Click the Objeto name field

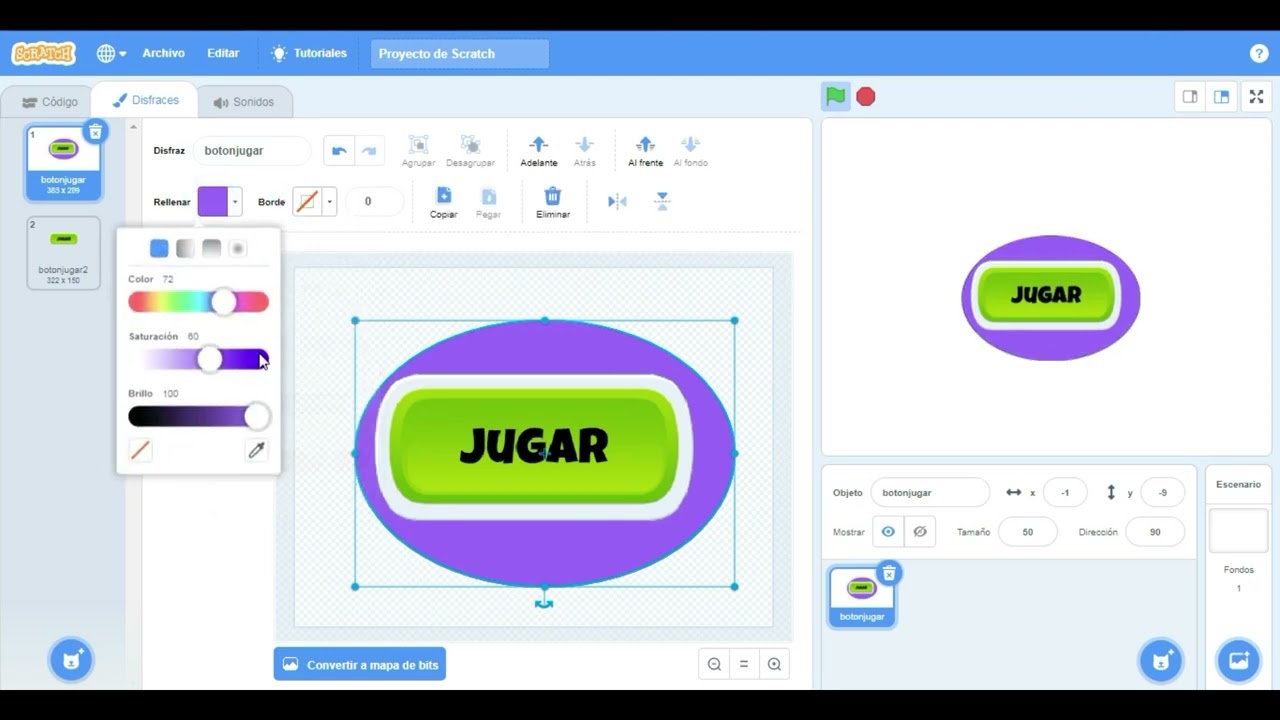pos(930,493)
